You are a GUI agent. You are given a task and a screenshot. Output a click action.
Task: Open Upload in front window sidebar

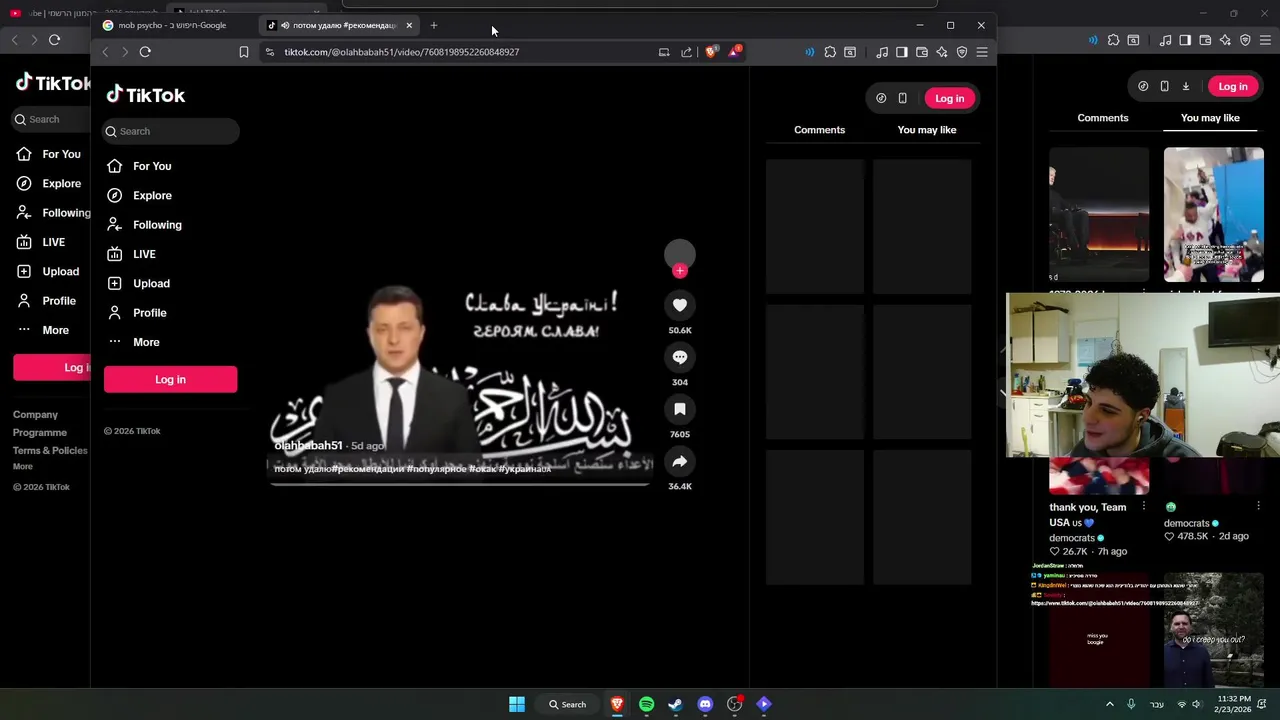point(151,283)
